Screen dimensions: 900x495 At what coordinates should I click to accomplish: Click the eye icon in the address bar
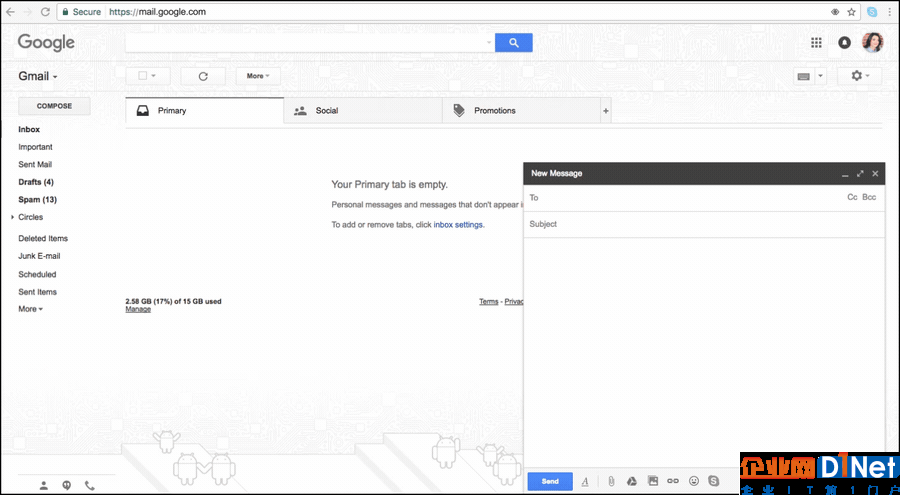(x=835, y=11)
